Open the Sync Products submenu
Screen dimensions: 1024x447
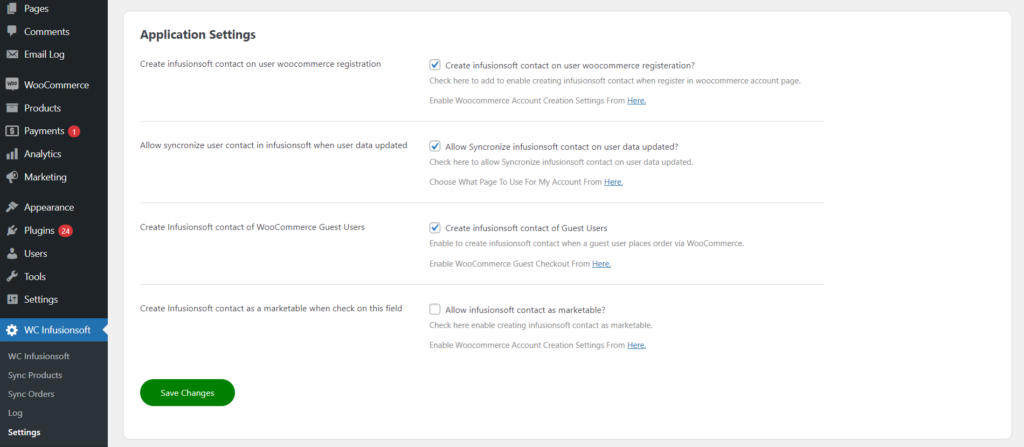pyautogui.click(x=35, y=375)
